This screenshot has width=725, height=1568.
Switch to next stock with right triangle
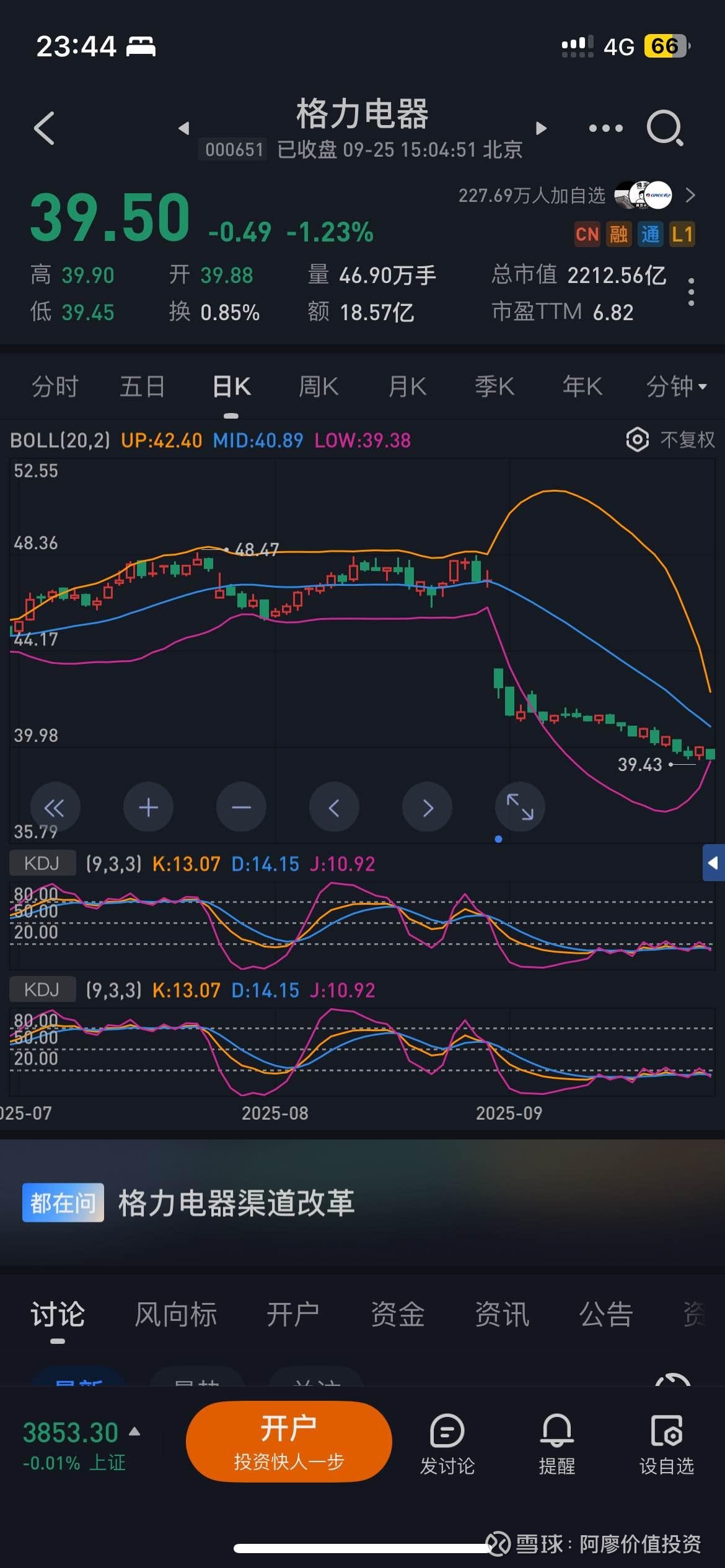541,128
